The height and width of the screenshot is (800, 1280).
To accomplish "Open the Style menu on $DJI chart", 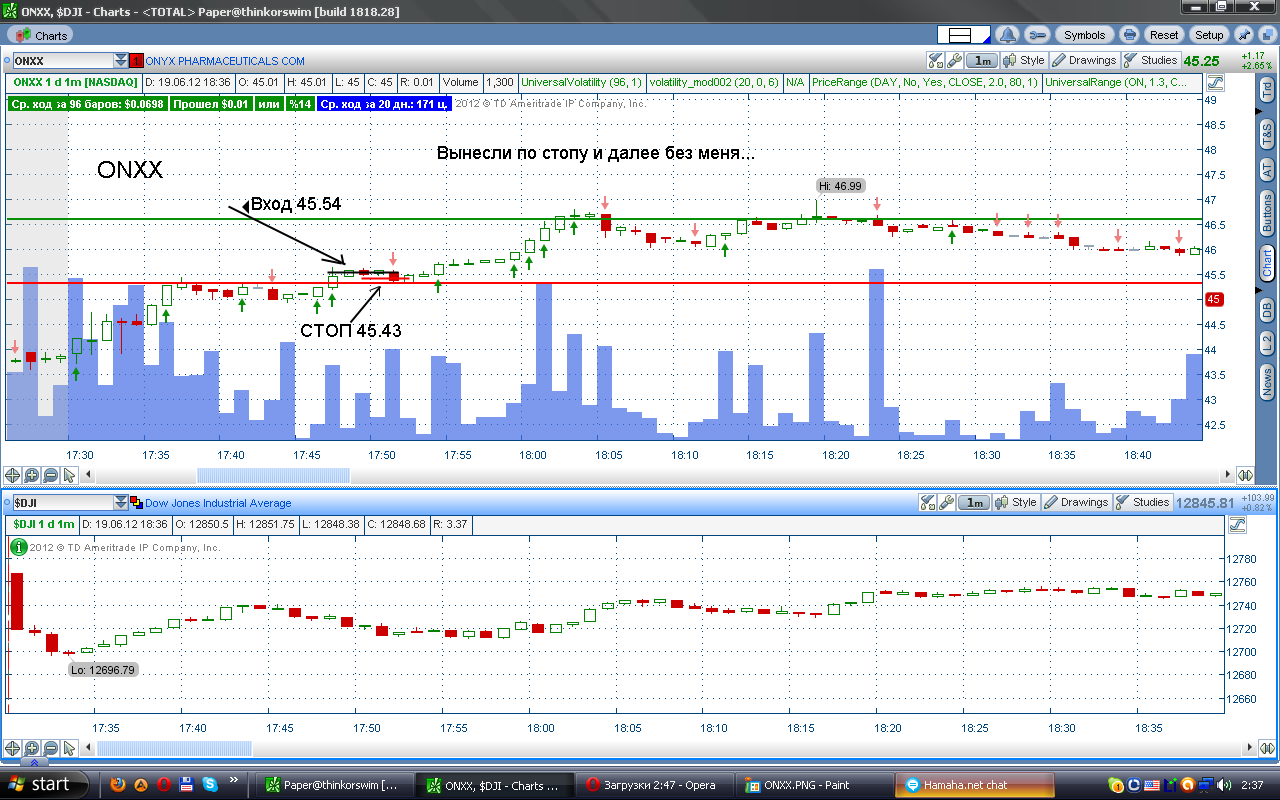I will pyautogui.click(x=1015, y=502).
